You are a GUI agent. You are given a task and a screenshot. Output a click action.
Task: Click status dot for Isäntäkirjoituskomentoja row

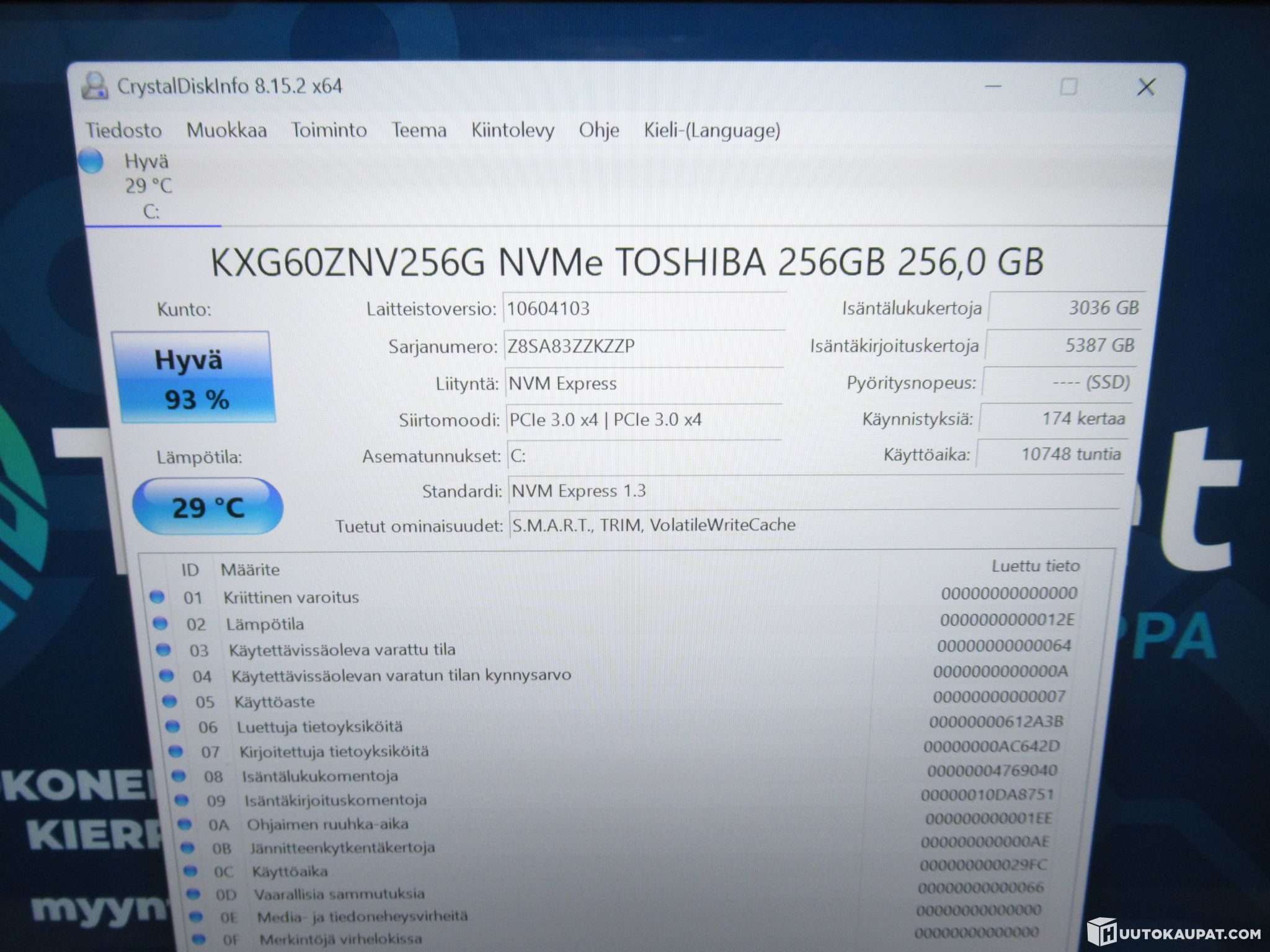click(181, 800)
